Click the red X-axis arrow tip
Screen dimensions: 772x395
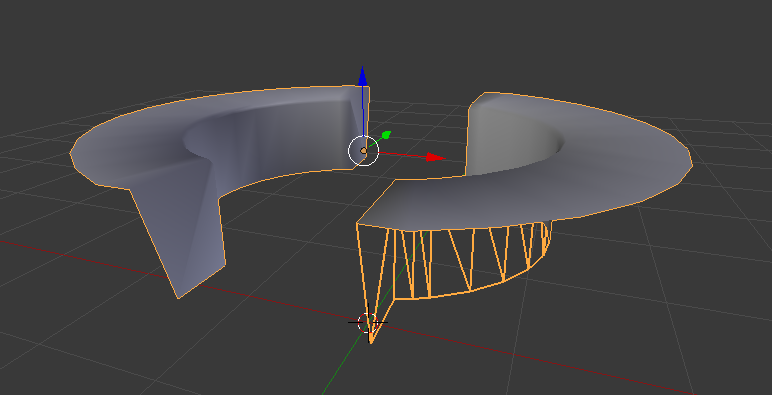[x=436, y=157]
